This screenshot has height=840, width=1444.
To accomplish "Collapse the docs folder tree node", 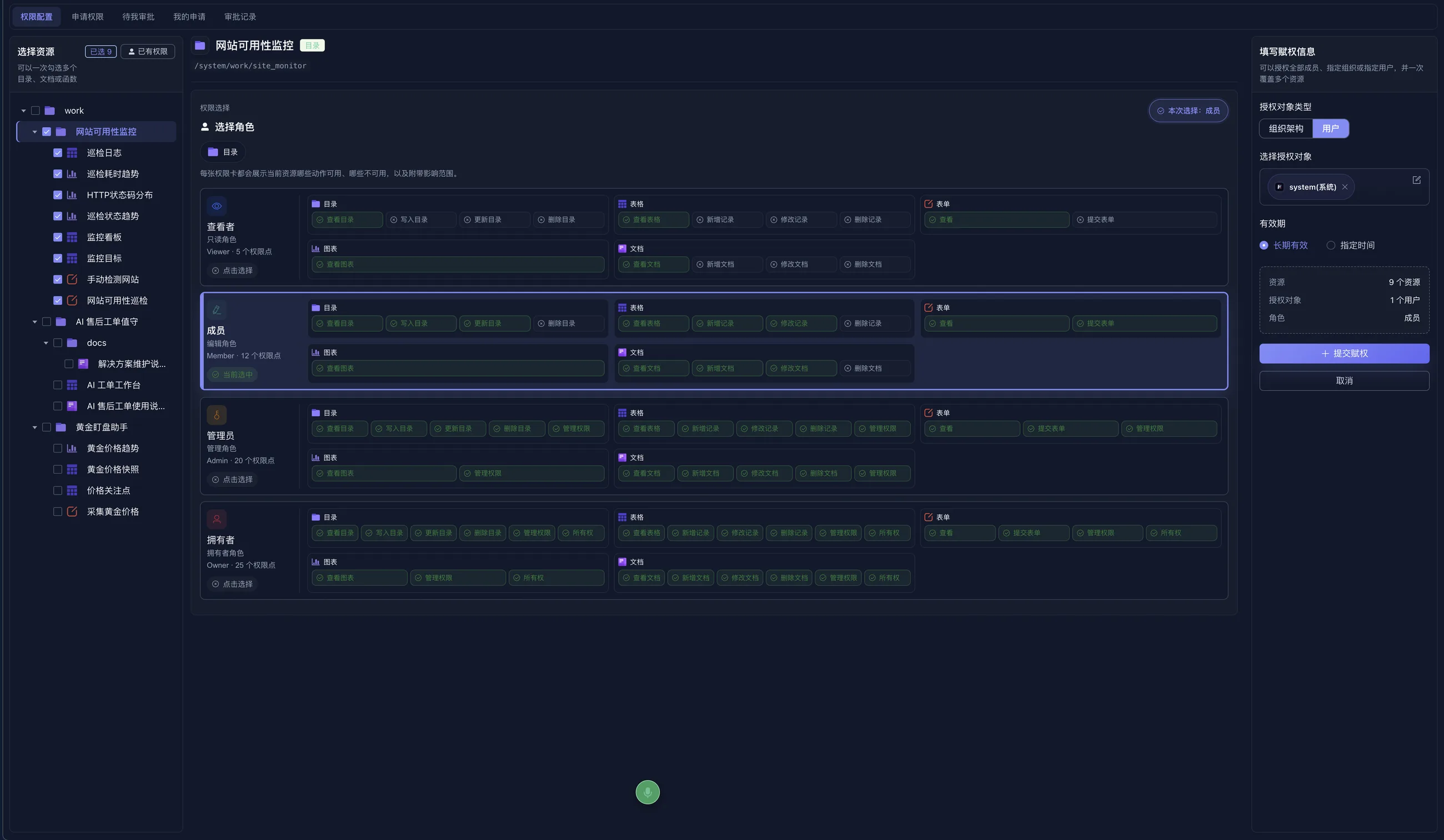I will (46, 343).
